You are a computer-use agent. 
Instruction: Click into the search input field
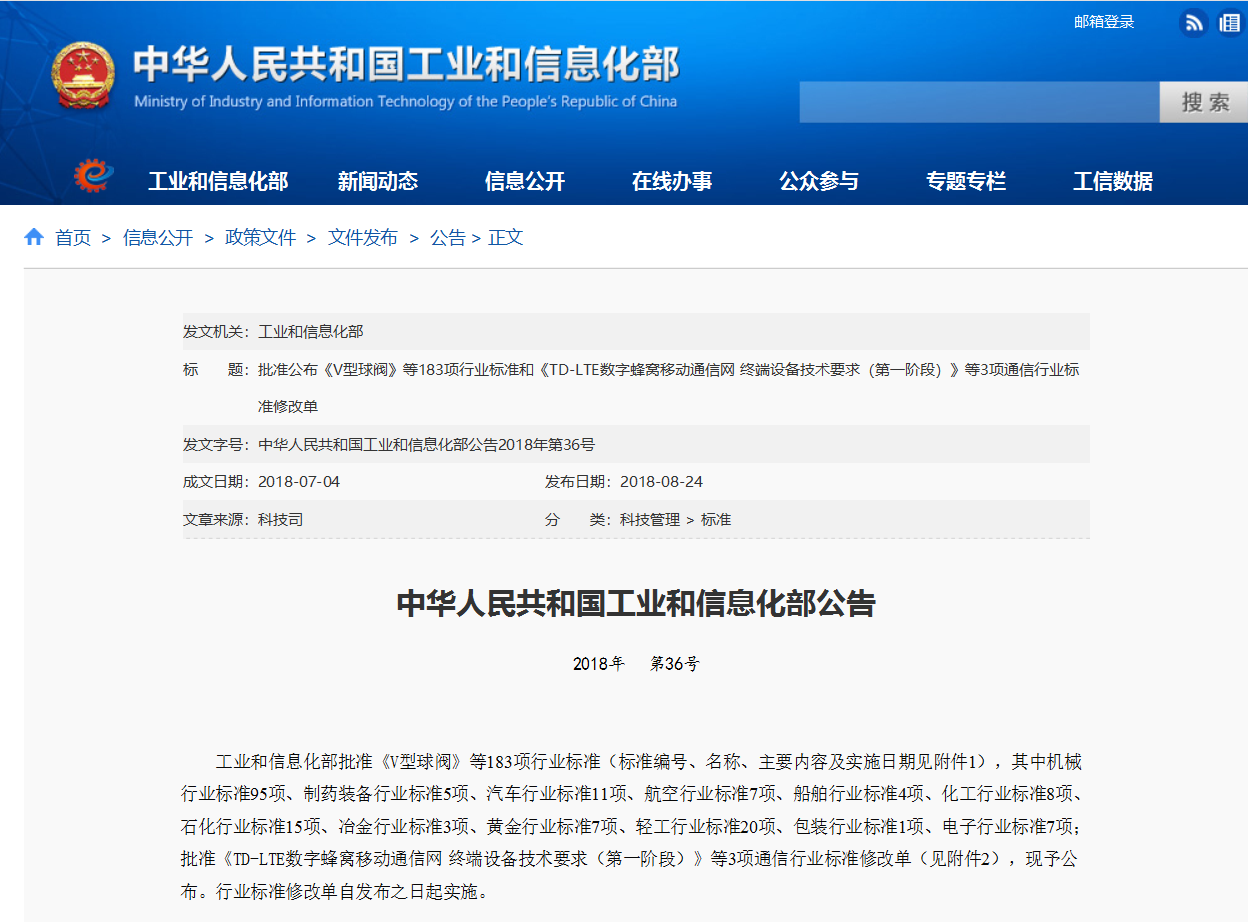tap(978, 102)
